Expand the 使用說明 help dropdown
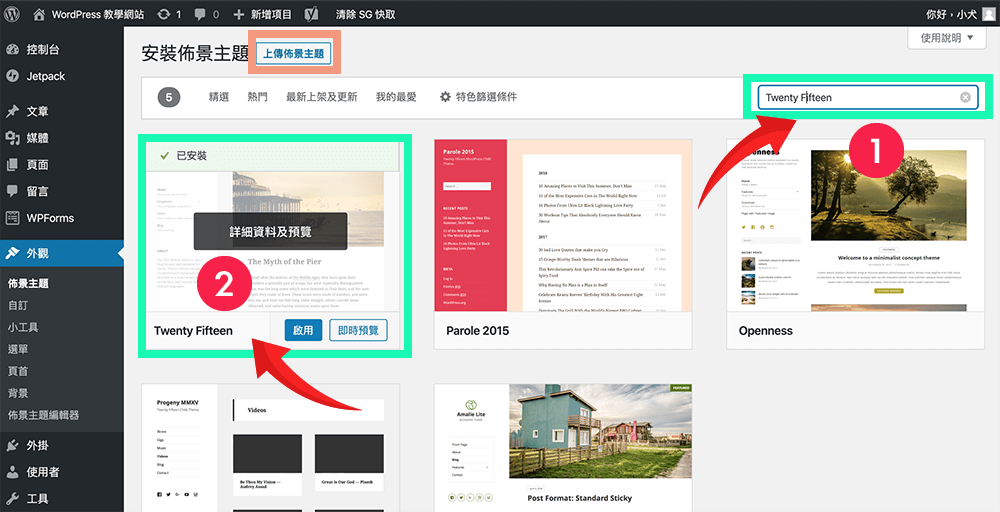The image size is (1000, 512). [x=948, y=38]
